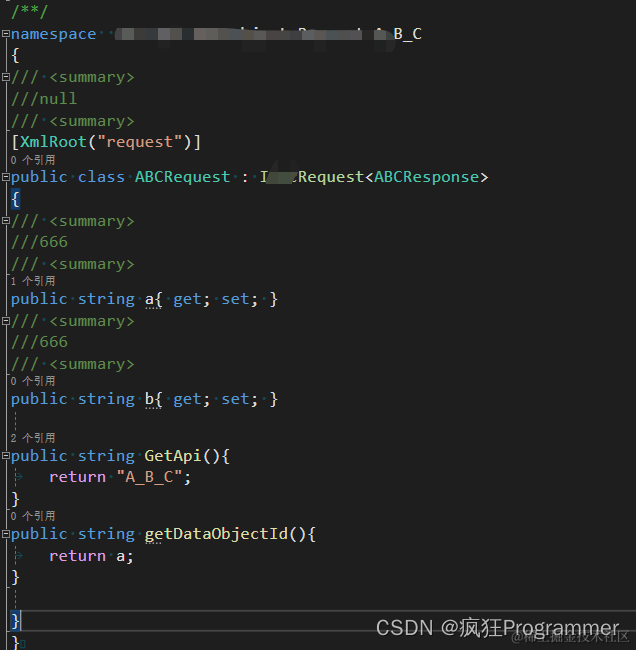Collapse the summary comment above property a
The width and height of the screenshot is (636, 650).
(5, 221)
